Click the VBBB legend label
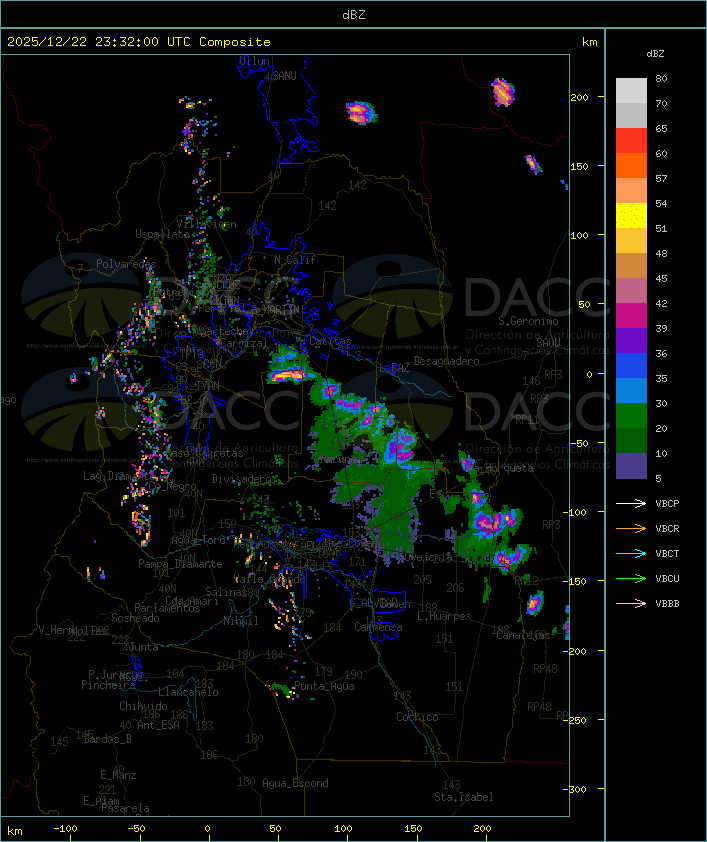This screenshot has height=842, width=707. [667, 604]
